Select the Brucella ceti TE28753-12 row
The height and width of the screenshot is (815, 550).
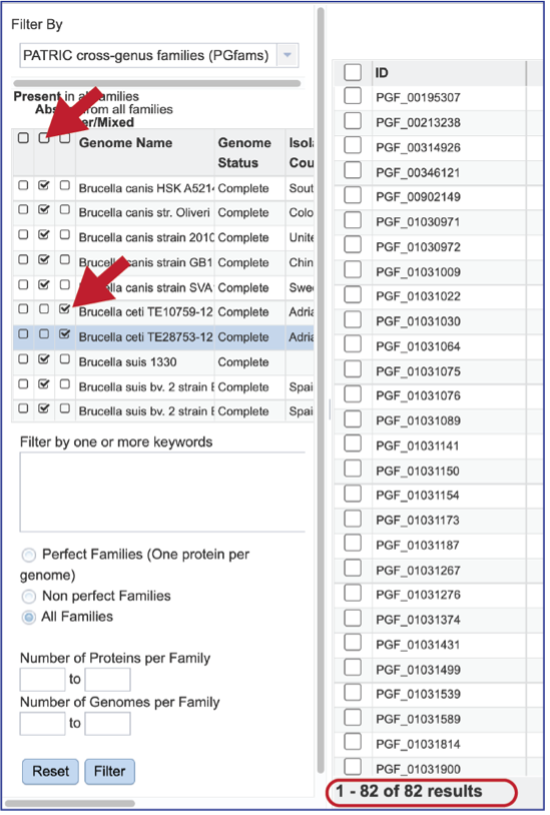point(163,337)
